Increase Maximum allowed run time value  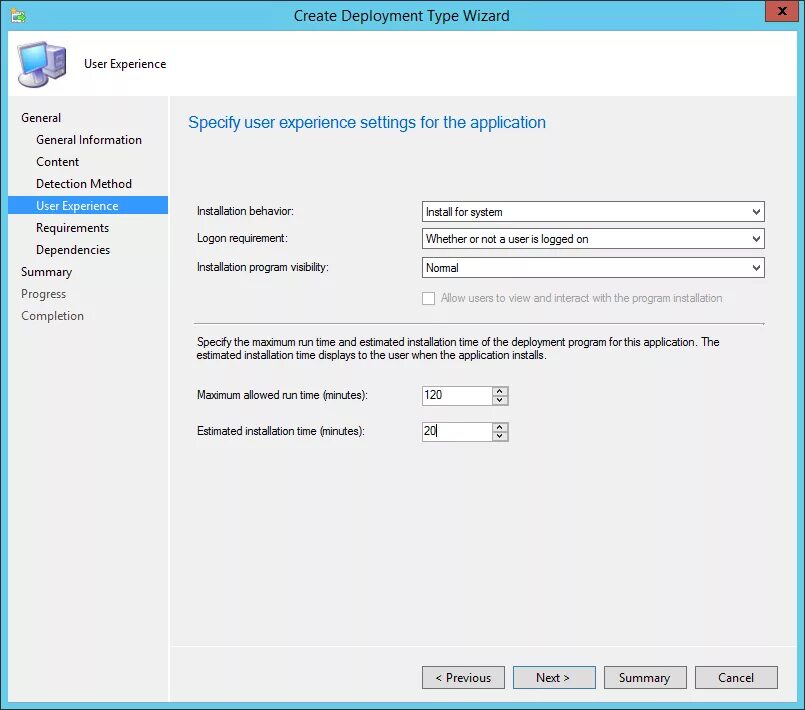(x=500, y=391)
